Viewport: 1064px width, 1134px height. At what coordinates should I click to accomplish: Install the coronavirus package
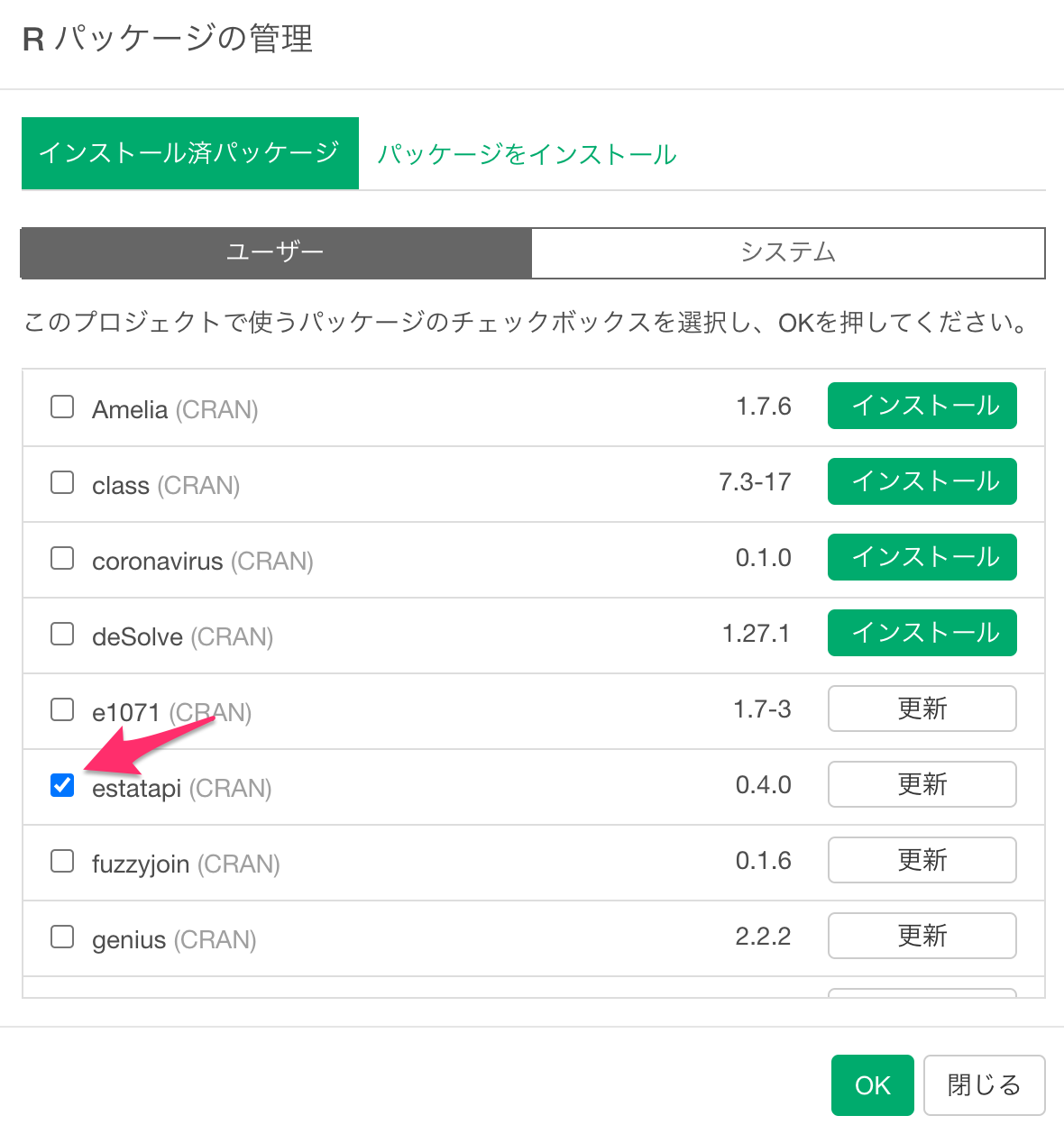(922, 557)
